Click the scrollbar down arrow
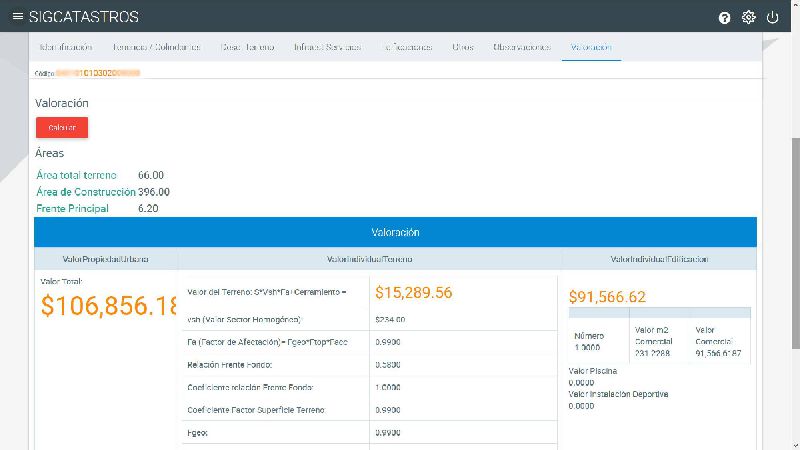This screenshot has width=800, height=450. tap(795, 446)
